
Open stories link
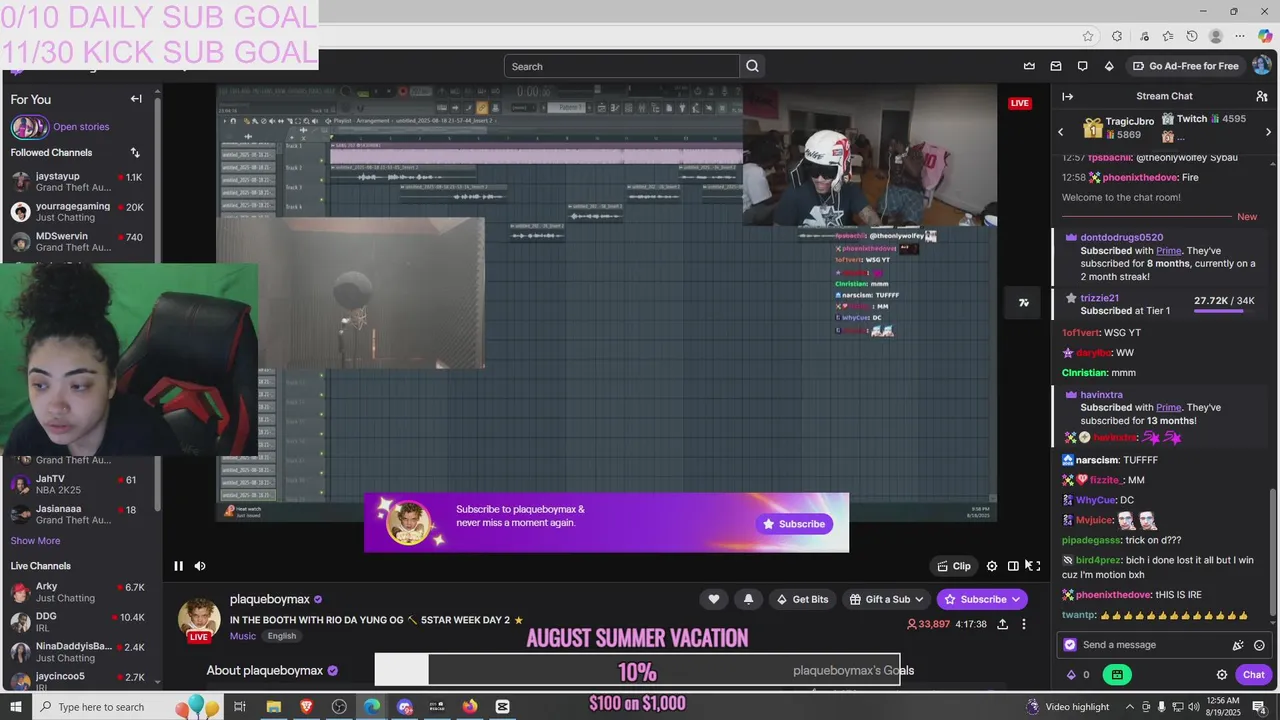[81, 127]
